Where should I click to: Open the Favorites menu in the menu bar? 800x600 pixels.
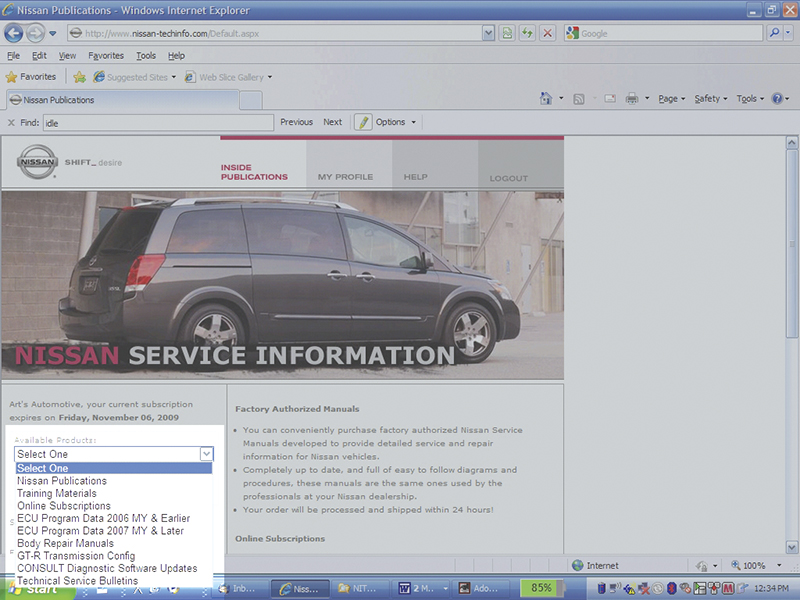coord(106,56)
